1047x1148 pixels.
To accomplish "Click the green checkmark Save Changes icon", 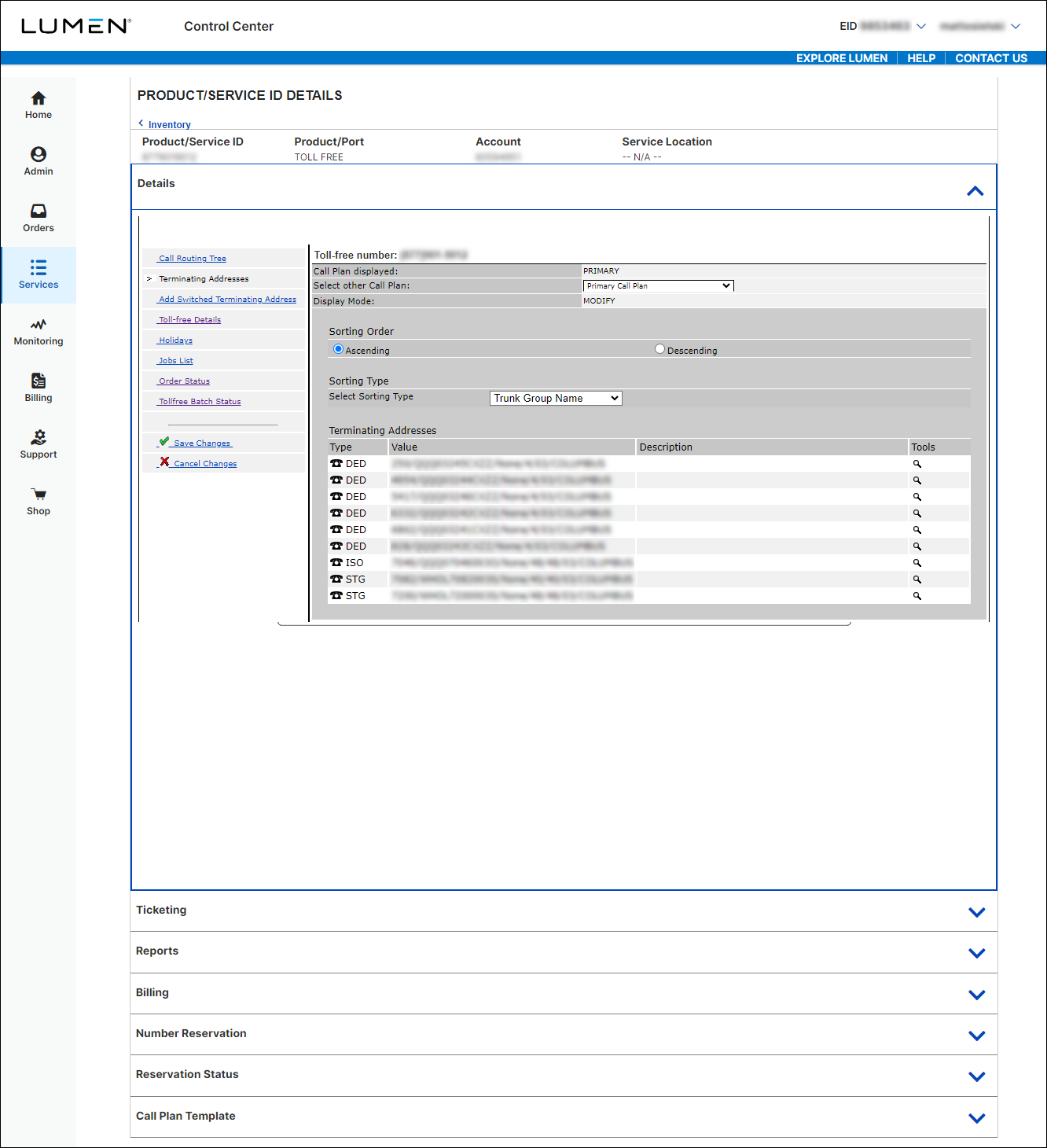I will (164, 442).
